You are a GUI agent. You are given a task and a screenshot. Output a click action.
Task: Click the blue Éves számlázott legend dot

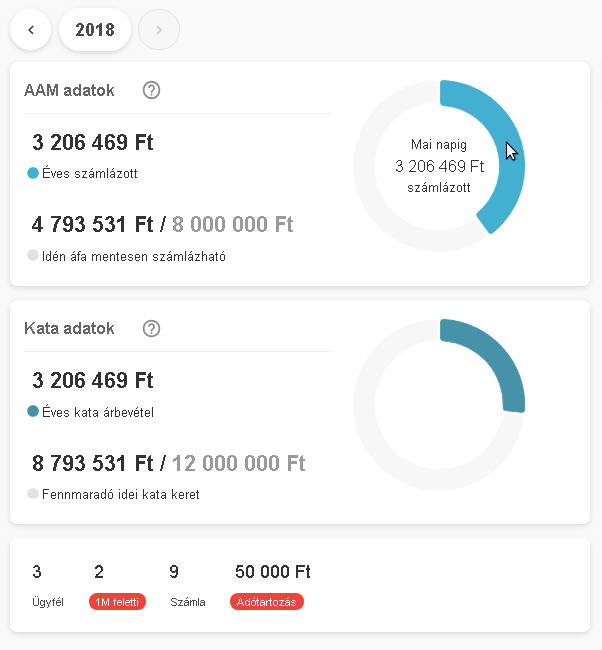click(x=33, y=173)
